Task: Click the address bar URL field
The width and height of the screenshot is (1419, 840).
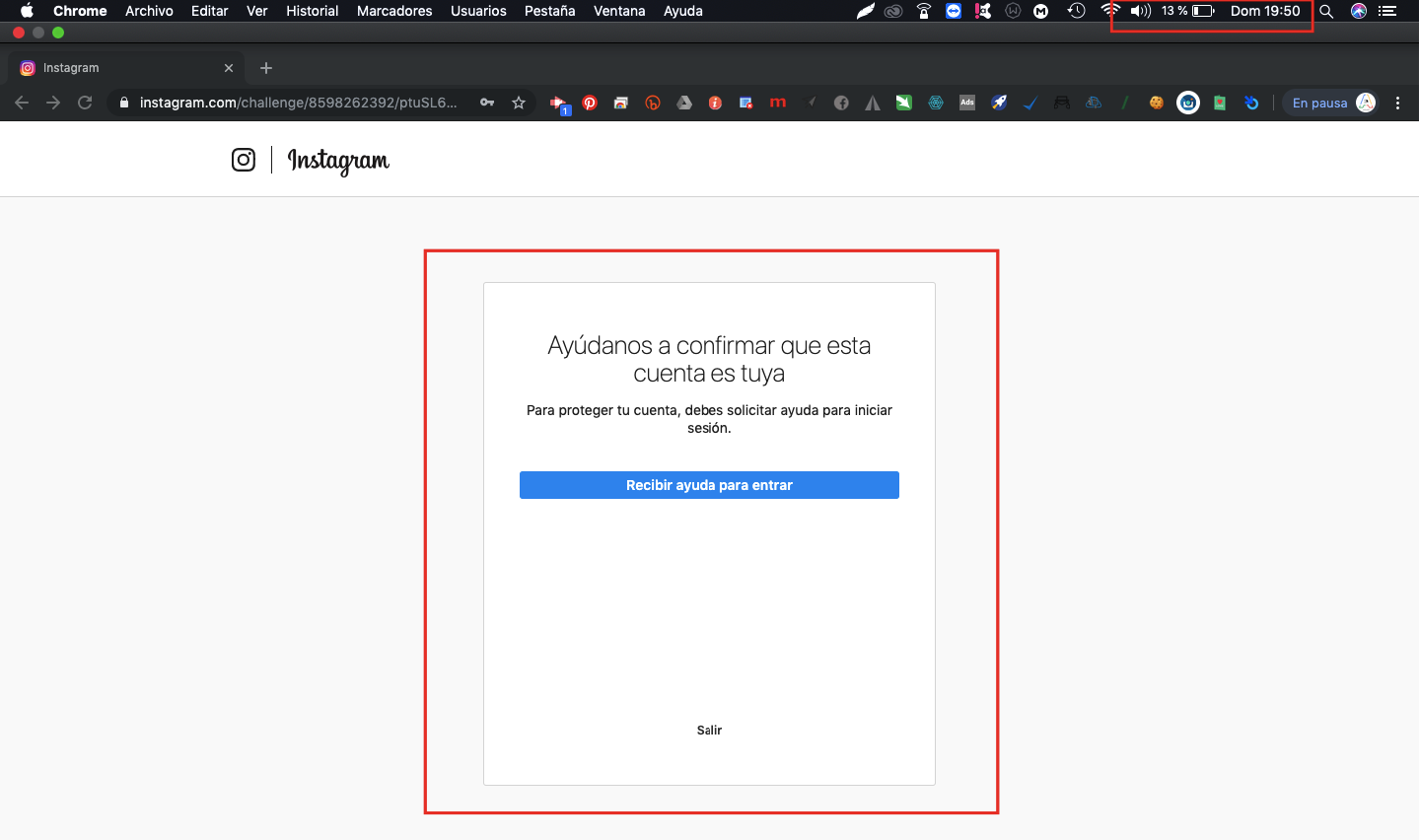Action: point(299,103)
